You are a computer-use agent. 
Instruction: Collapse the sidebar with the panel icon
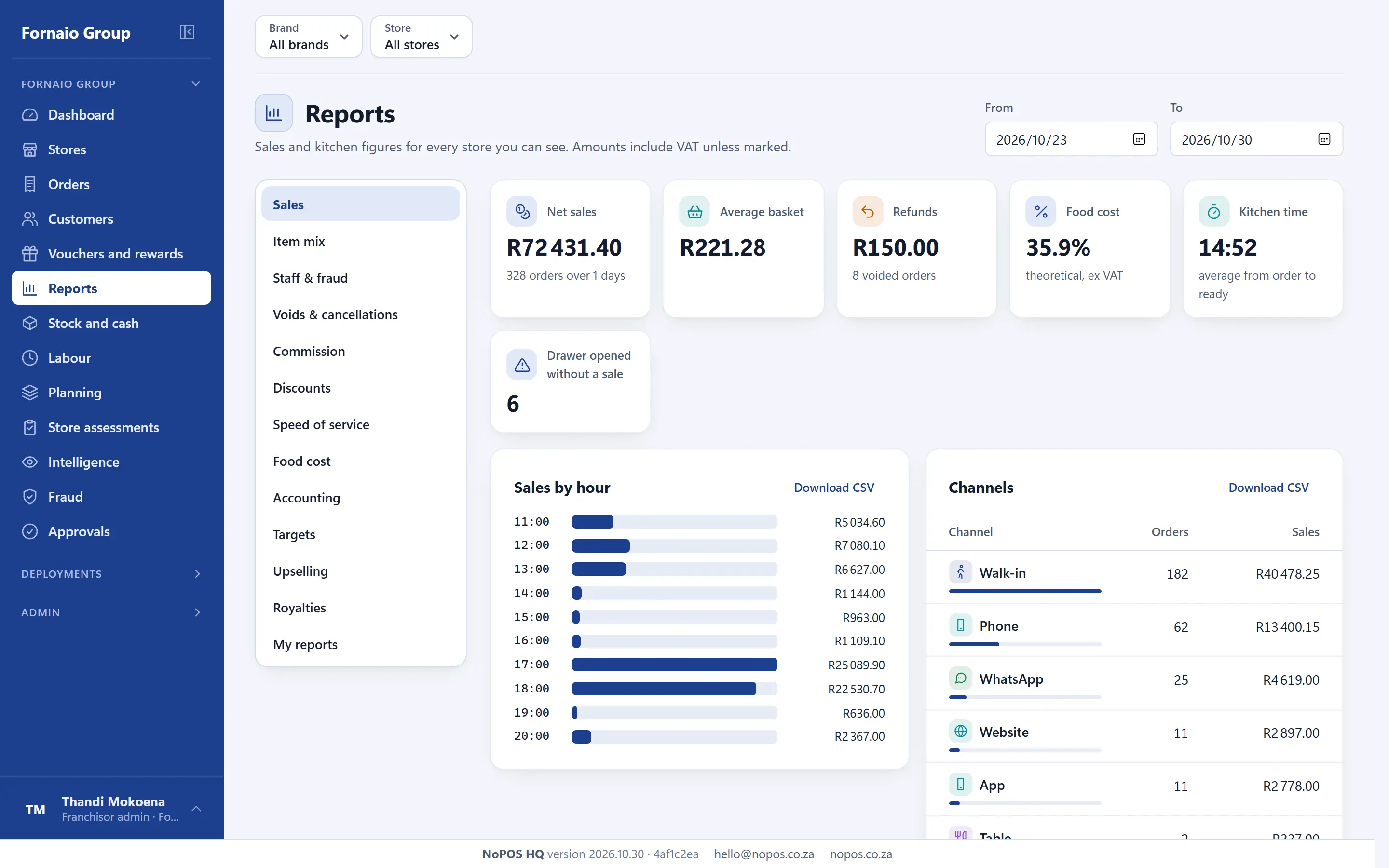click(x=187, y=32)
